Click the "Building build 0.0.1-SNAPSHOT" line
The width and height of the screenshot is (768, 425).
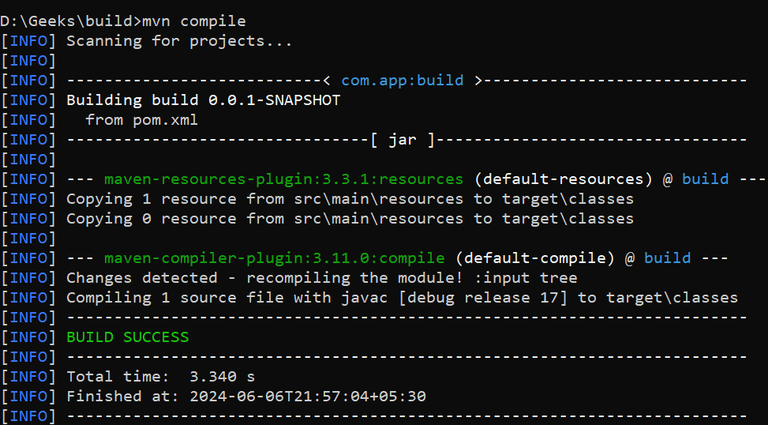[203, 100]
